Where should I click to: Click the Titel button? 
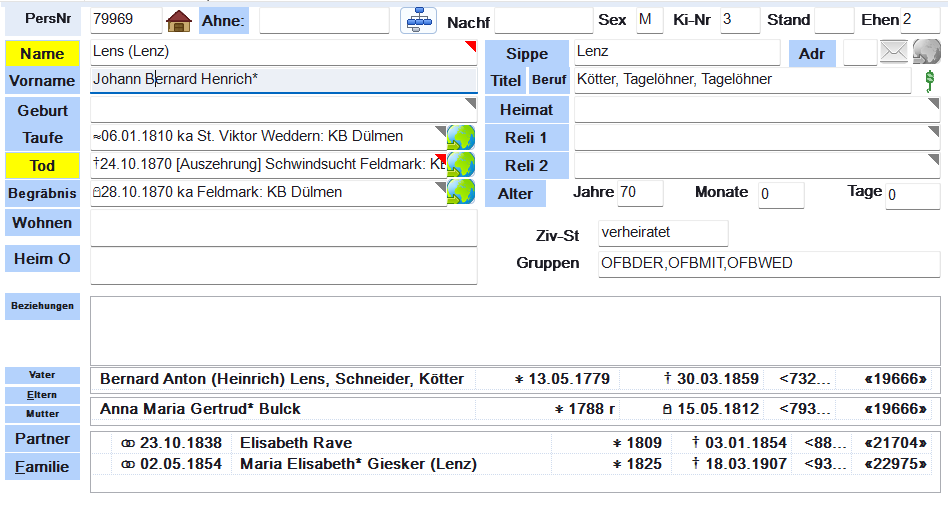[x=506, y=81]
